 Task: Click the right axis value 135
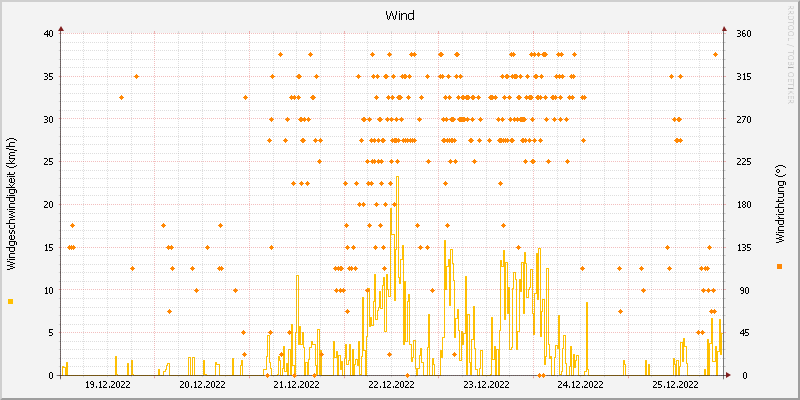[x=744, y=247]
